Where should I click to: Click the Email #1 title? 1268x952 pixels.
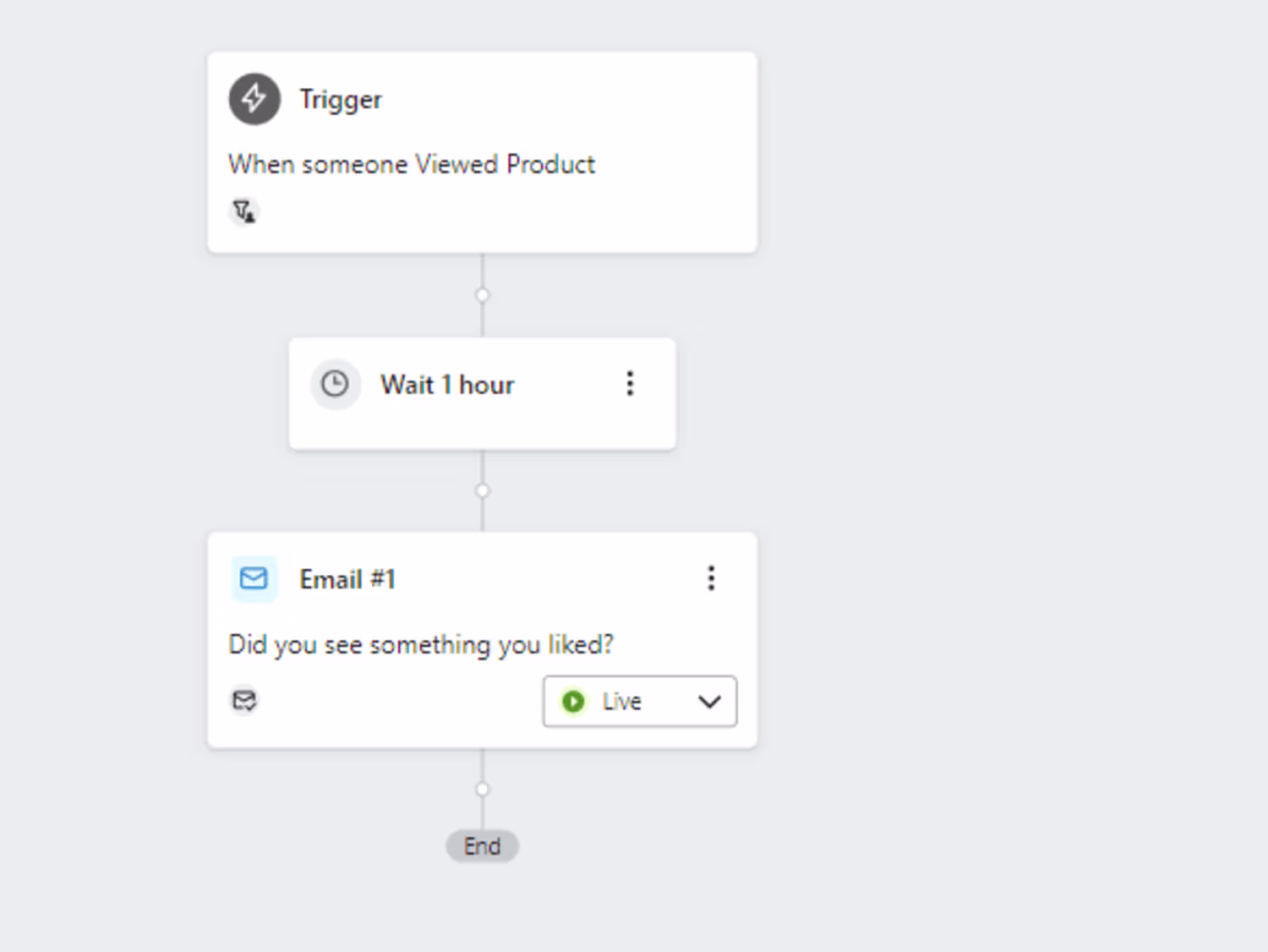pos(347,579)
